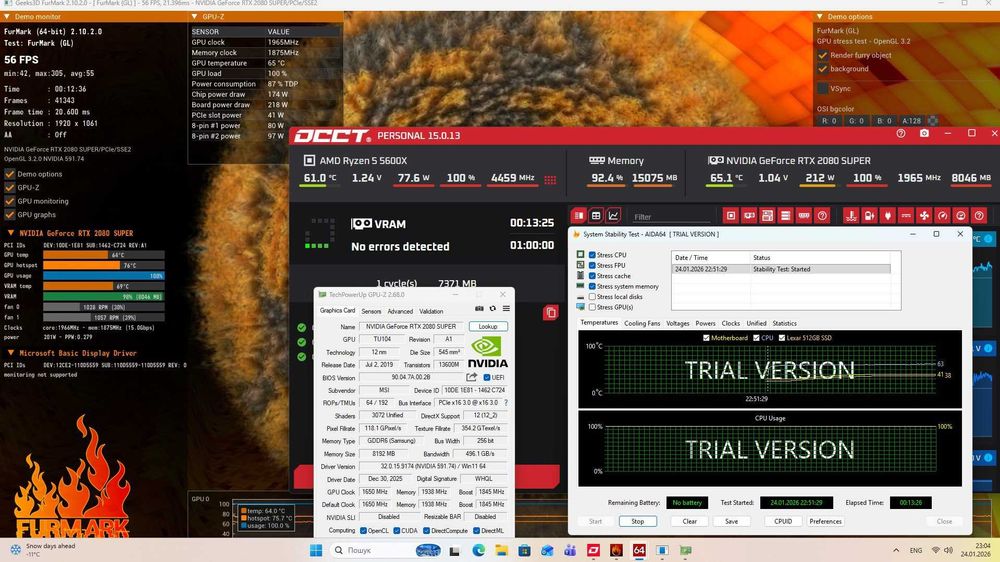This screenshot has width=1000, height=562.
Task: Toggle Render furry object in FurMark
Action: [823, 55]
